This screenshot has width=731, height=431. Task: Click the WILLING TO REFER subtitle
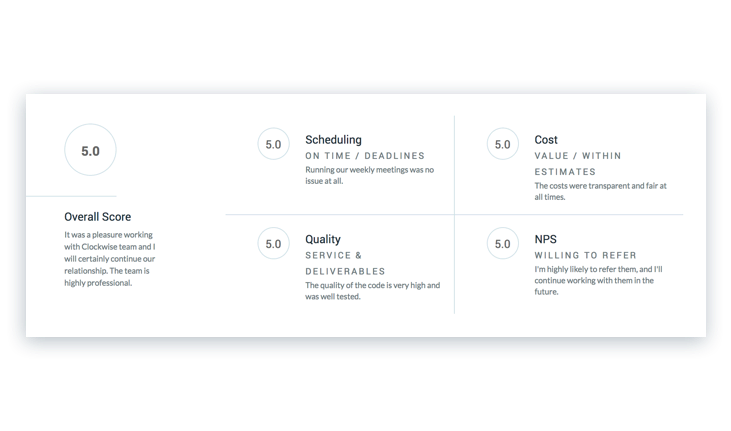tap(585, 256)
